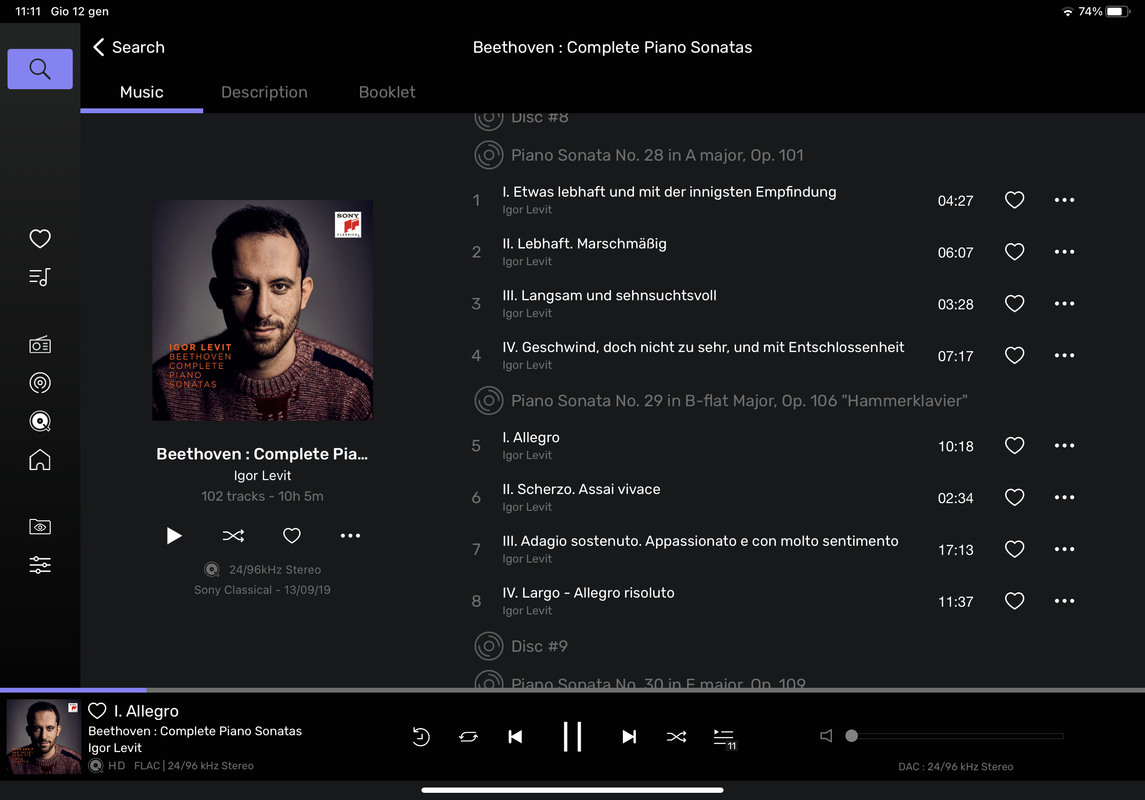This screenshot has height=800, width=1145.
Task: Open options for IV. Largo - Allegro risoluto
Action: tap(1065, 601)
